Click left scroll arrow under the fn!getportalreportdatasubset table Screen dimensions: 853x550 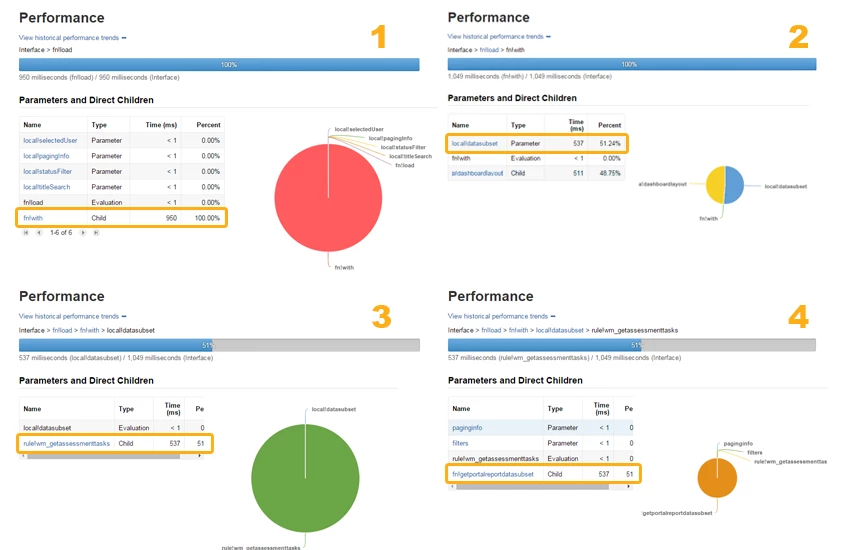(452, 486)
